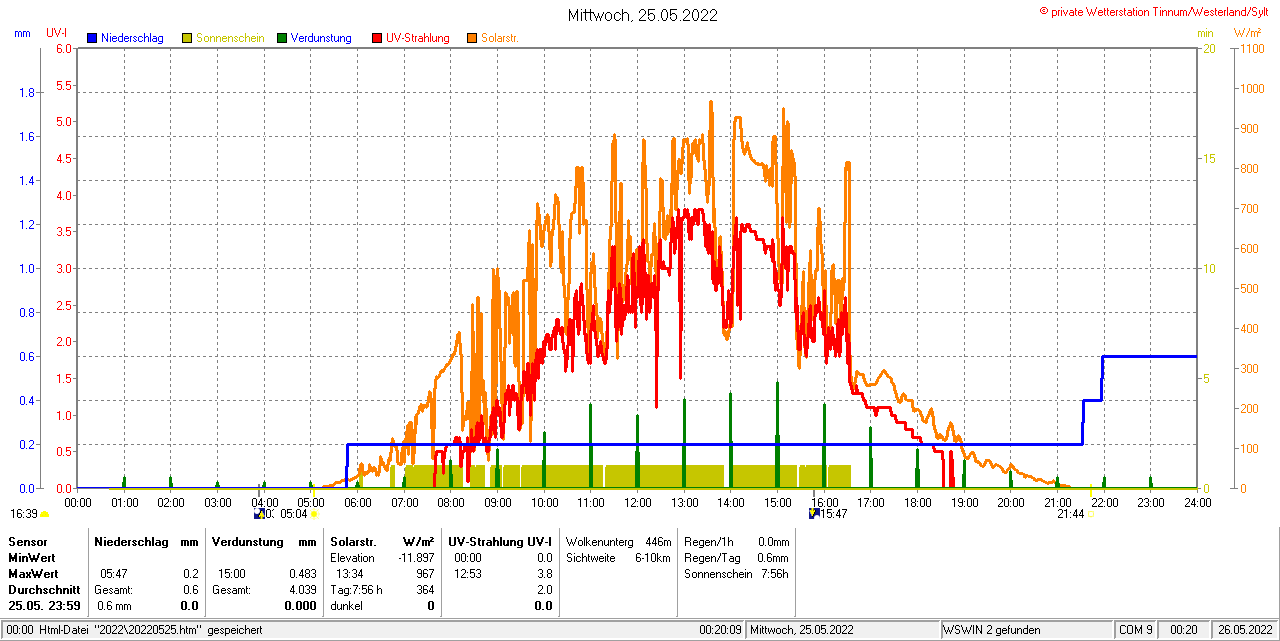Click the W/m² axis unit label above the chart

coord(1248,33)
